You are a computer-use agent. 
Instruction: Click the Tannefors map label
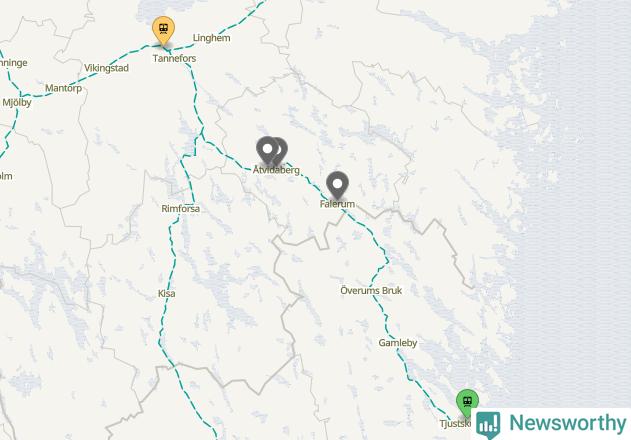coord(174,58)
